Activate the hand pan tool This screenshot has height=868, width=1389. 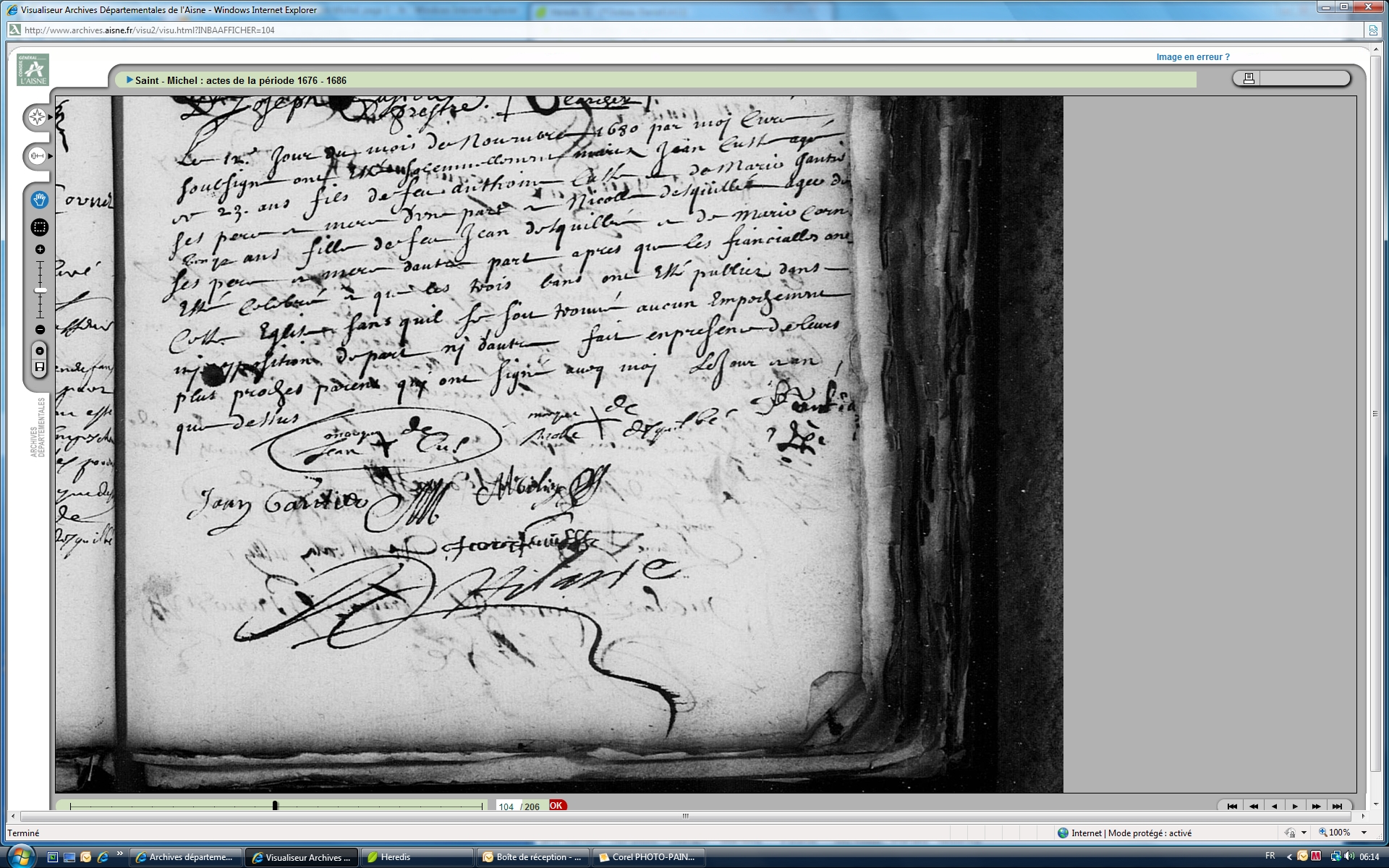[x=40, y=200]
